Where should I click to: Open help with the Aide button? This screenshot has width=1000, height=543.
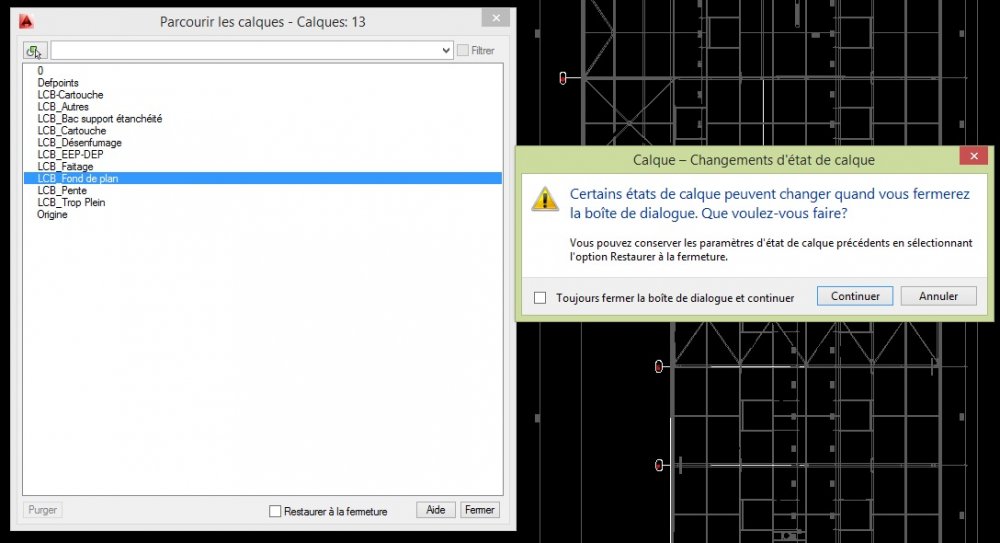pyautogui.click(x=436, y=510)
